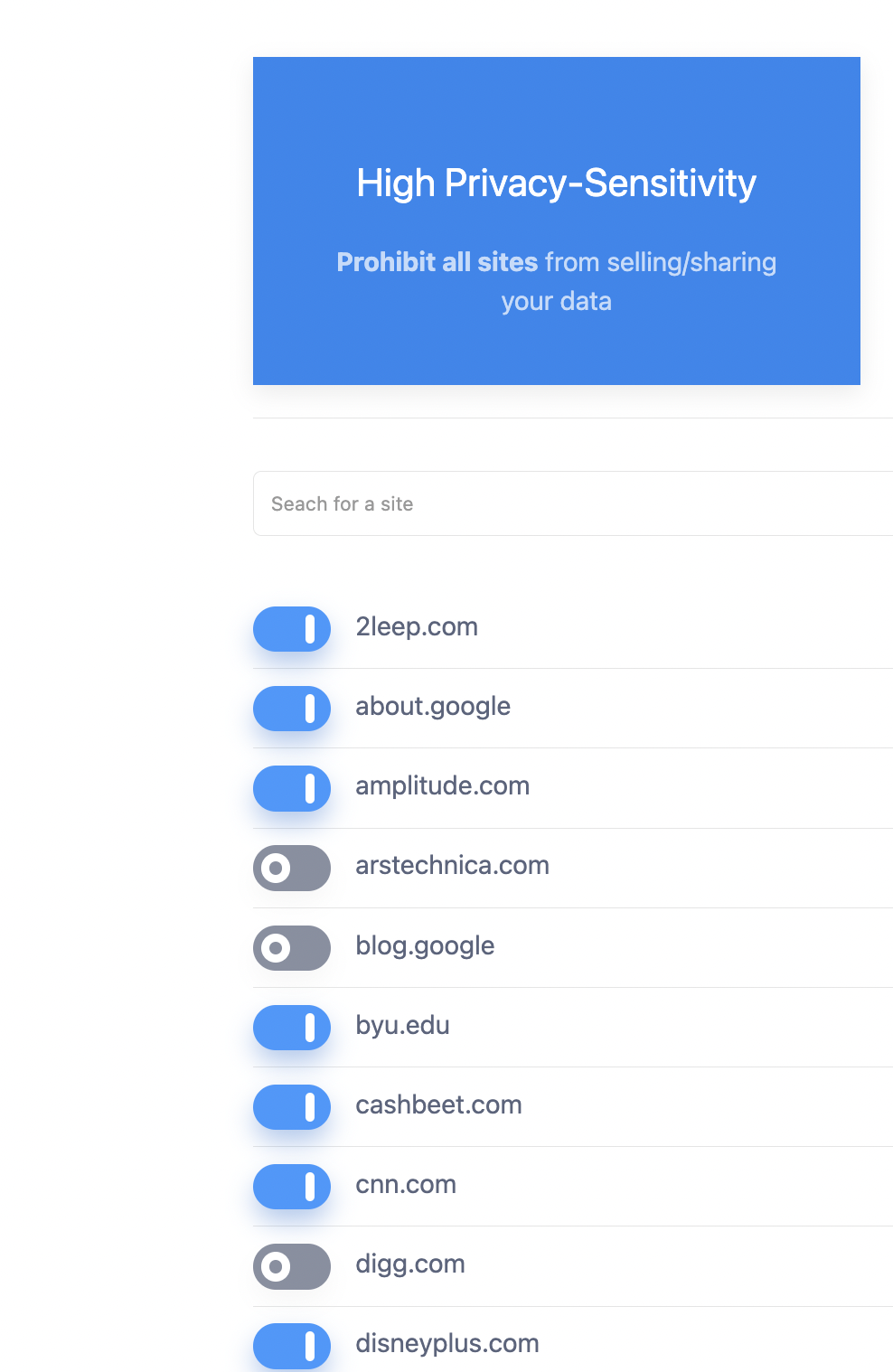Select the about.google site name

tap(433, 706)
